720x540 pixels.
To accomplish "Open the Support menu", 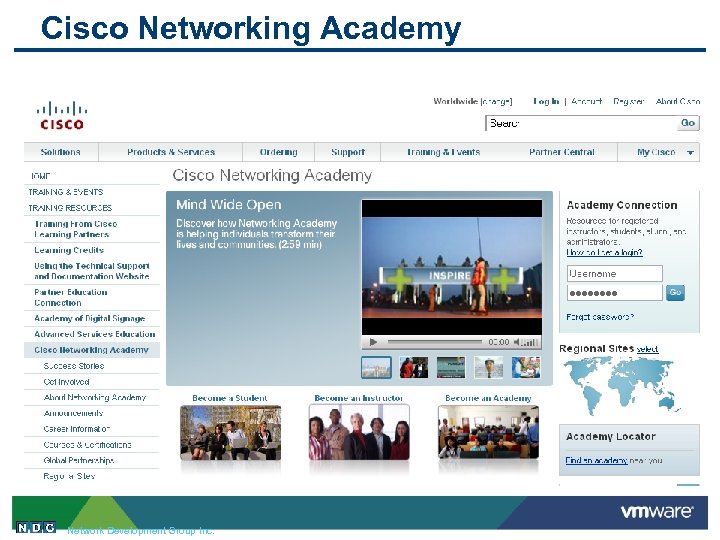I will 348,152.
